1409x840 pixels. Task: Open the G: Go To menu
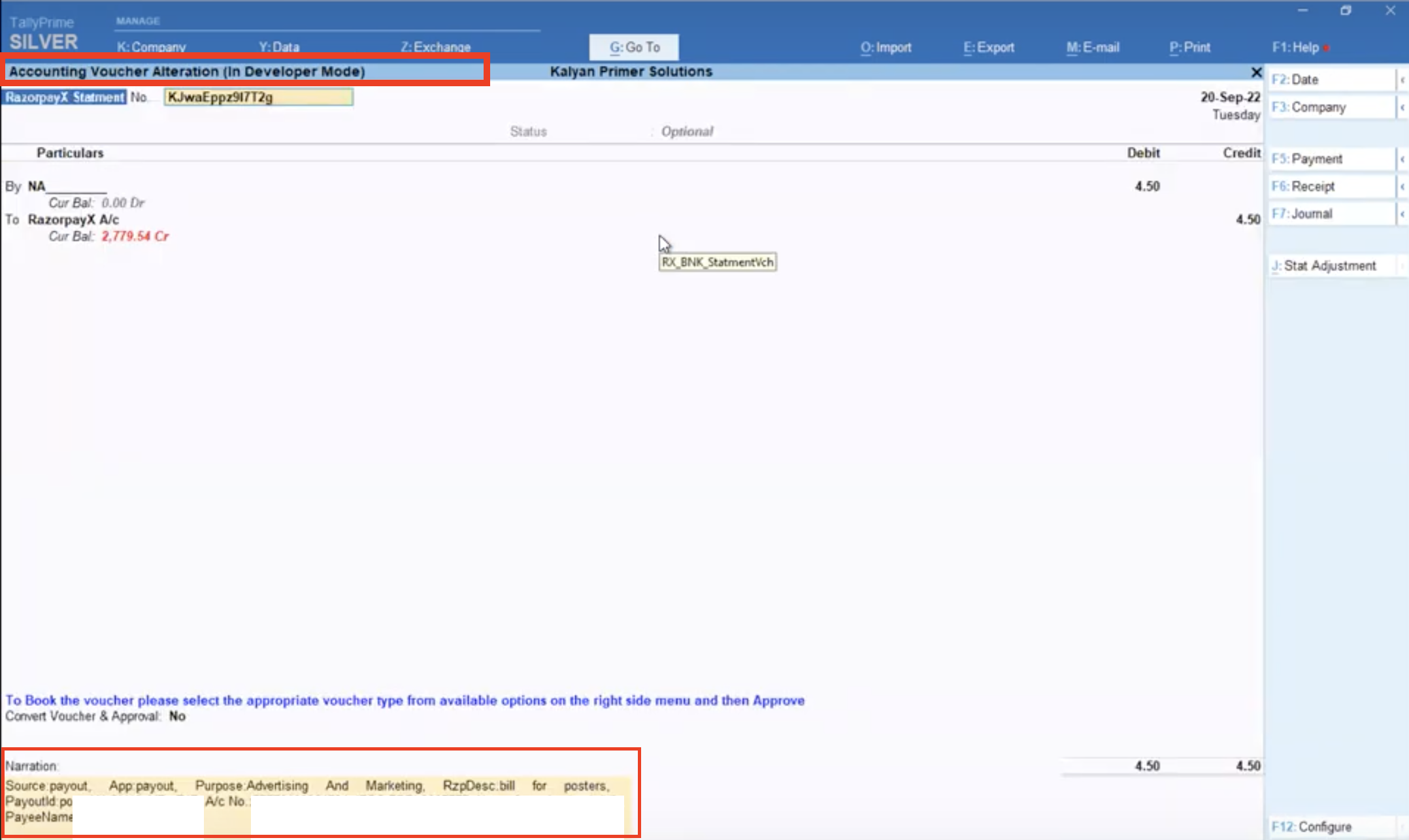click(633, 46)
